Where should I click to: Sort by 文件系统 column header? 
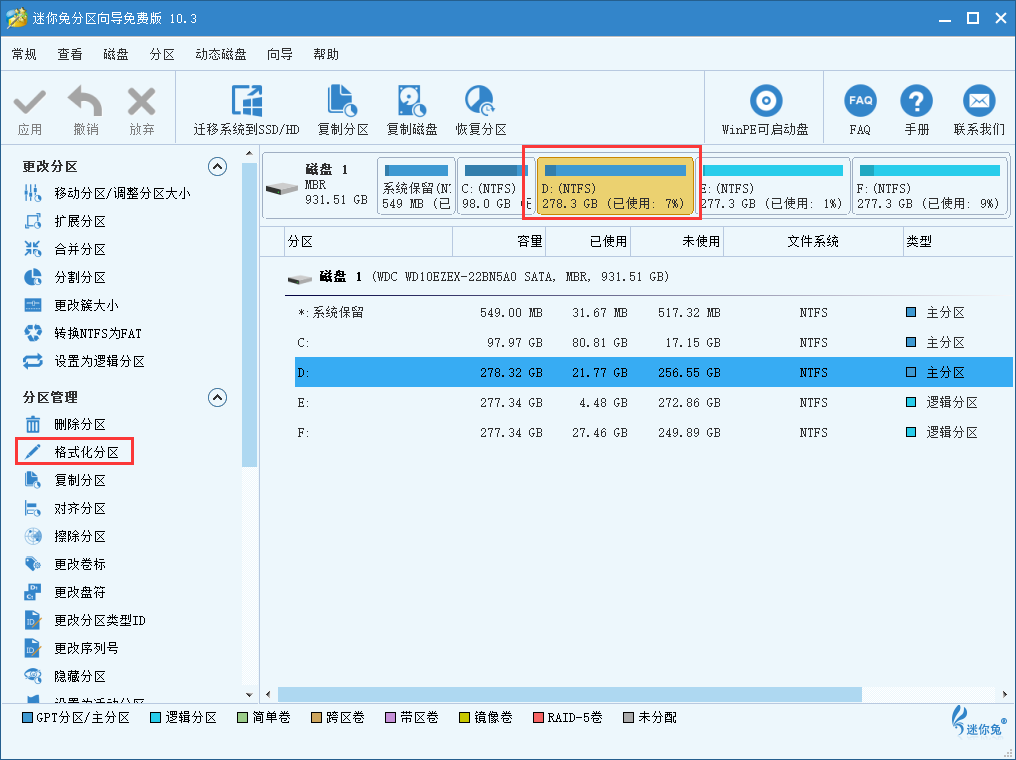point(813,242)
